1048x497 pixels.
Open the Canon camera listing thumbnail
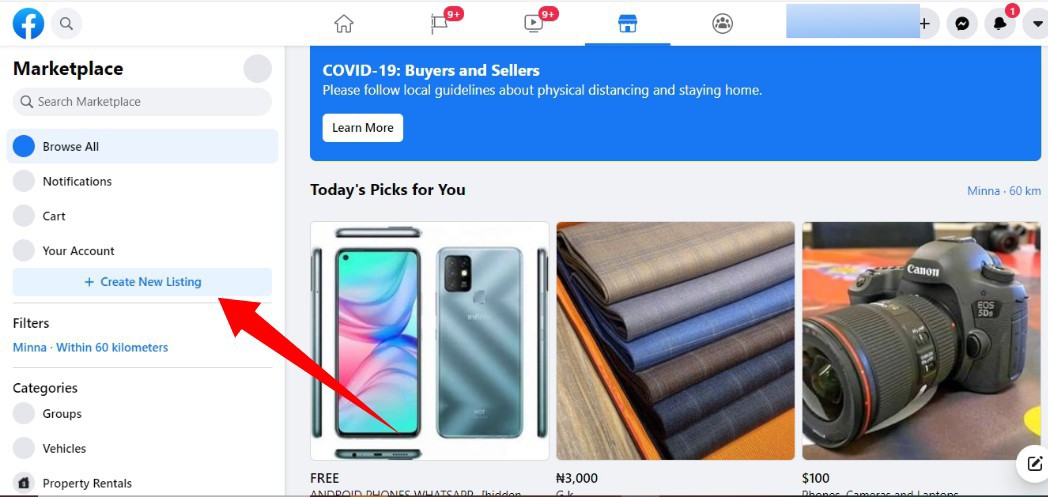click(x=922, y=341)
